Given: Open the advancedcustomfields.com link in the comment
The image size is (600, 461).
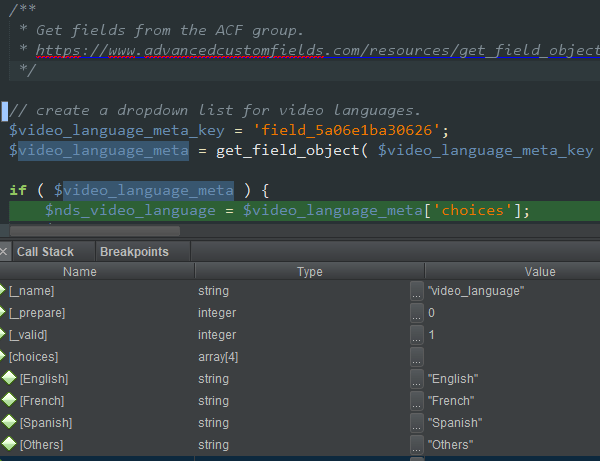Looking at the screenshot, I should point(318,50).
